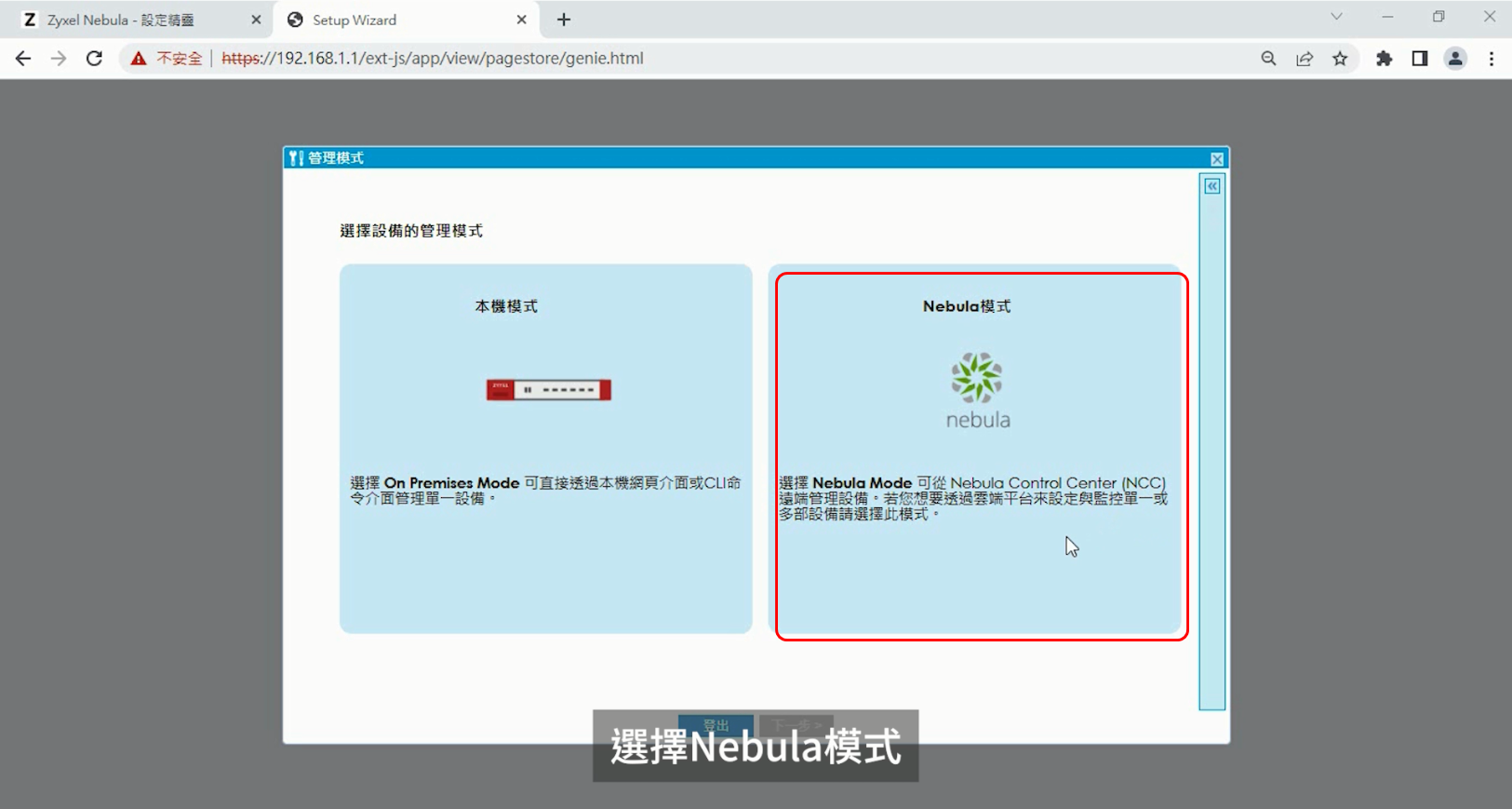Click the Zyxel favicon on first tab
Image resolution: width=1512 pixels, height=809 pixels.
[30, 20]
